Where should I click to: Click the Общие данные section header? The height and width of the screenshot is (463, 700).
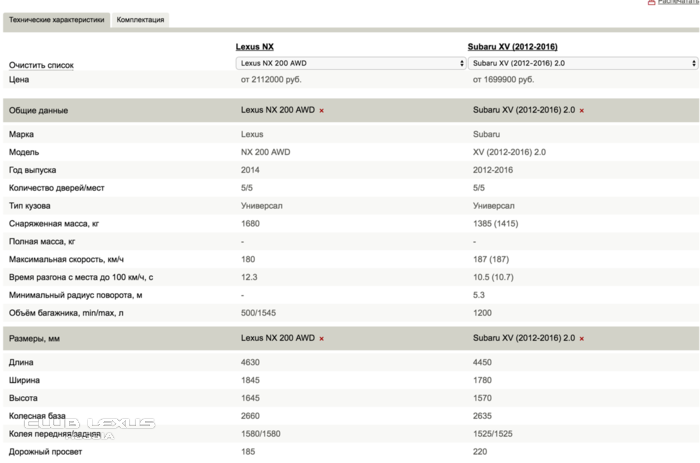tap(38, 111)
